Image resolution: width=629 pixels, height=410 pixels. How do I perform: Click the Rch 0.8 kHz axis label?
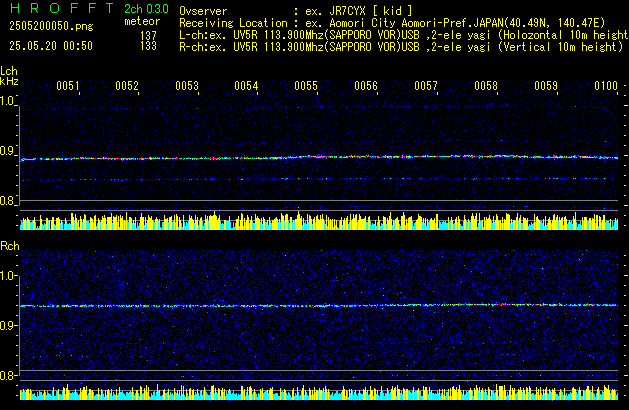pyautogui.click(x=8, y=375)
